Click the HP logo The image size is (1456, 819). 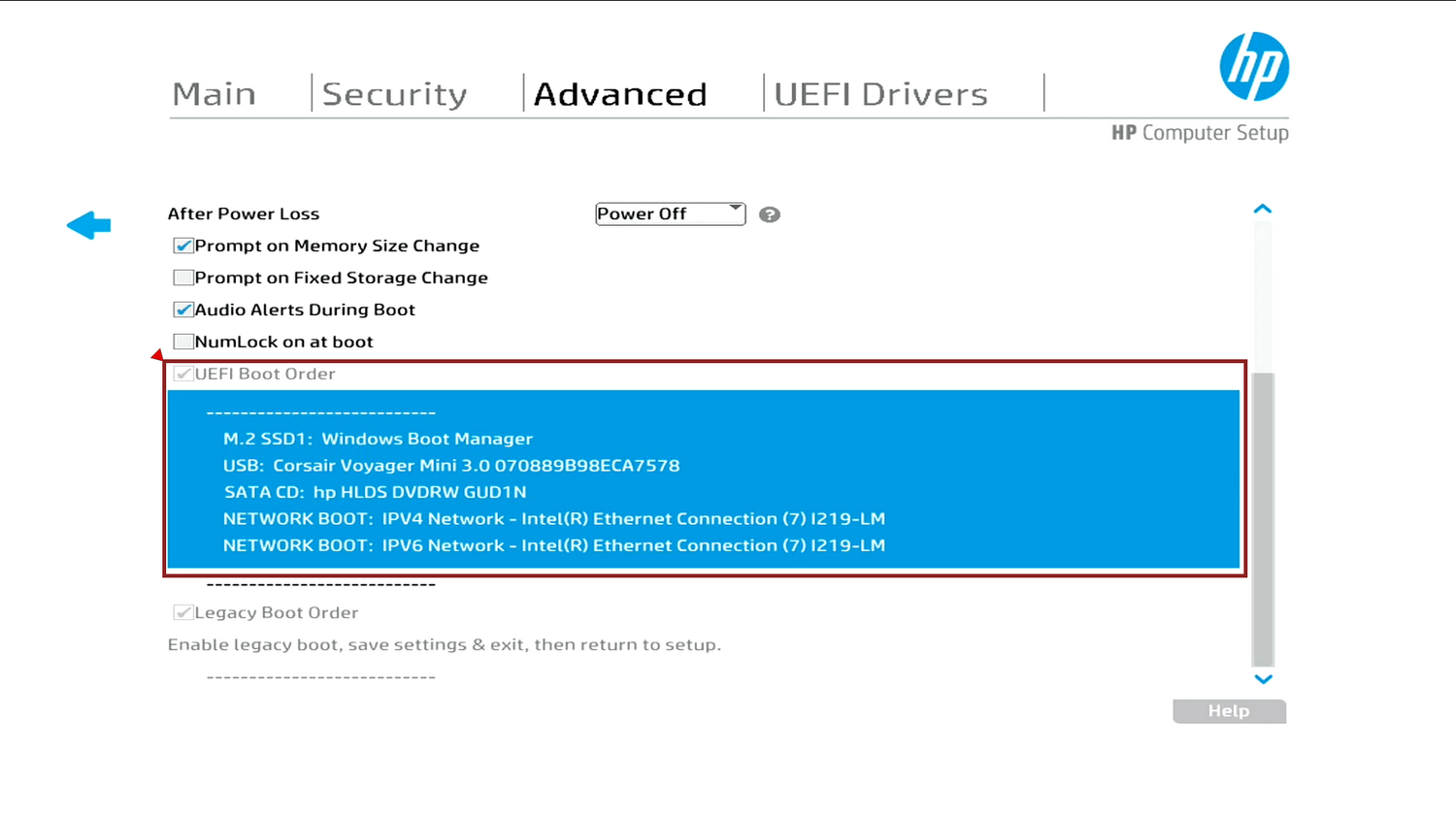(1252, 66)
